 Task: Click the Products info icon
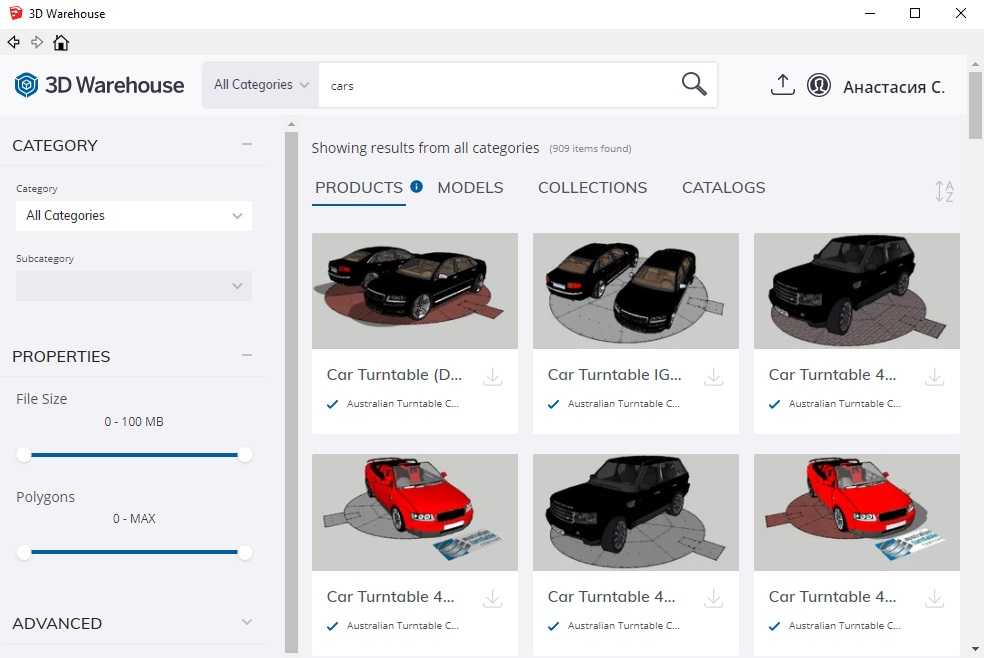tap(417, 186)
